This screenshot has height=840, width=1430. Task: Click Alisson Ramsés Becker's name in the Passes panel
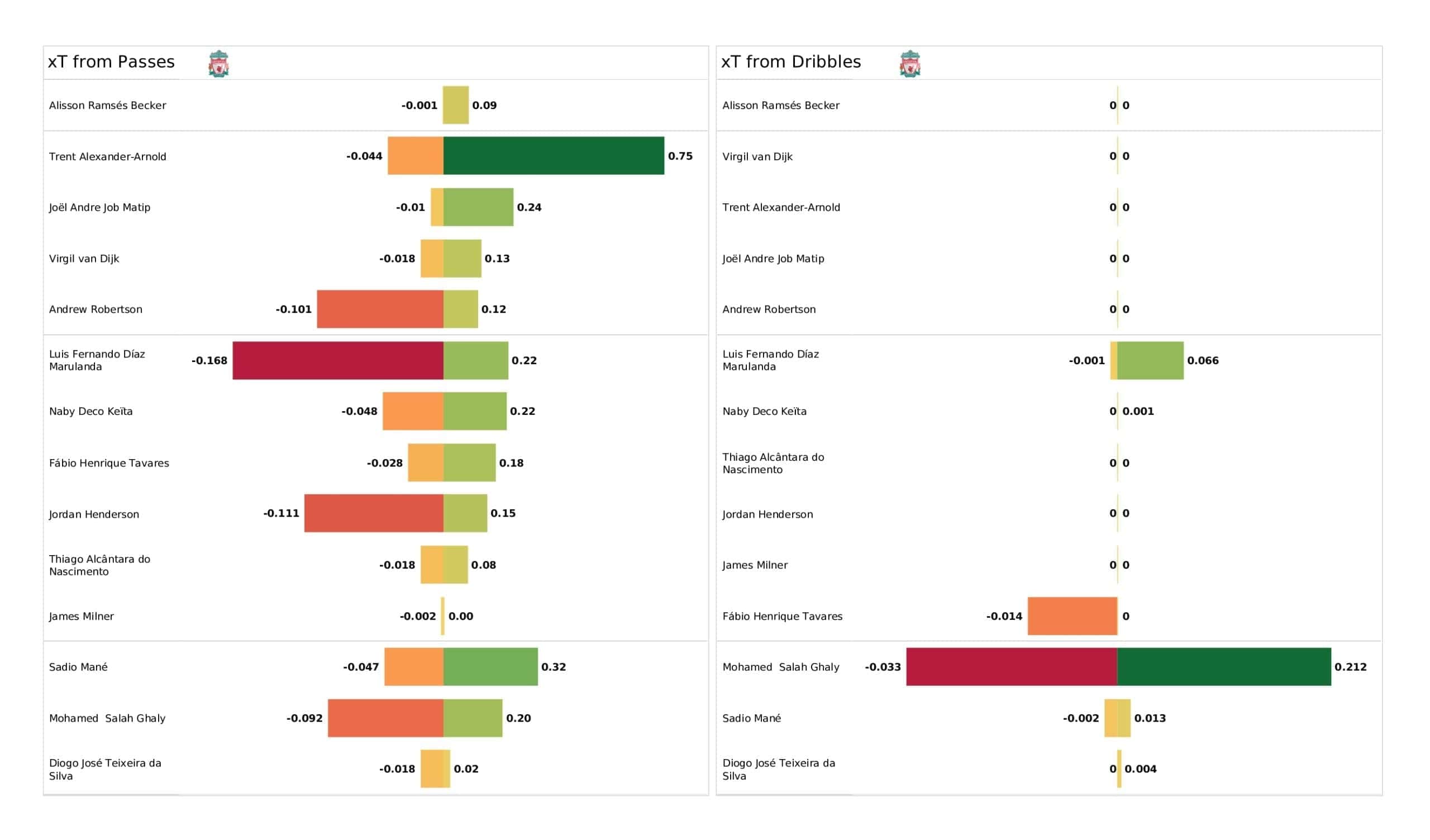click(107, 106)
